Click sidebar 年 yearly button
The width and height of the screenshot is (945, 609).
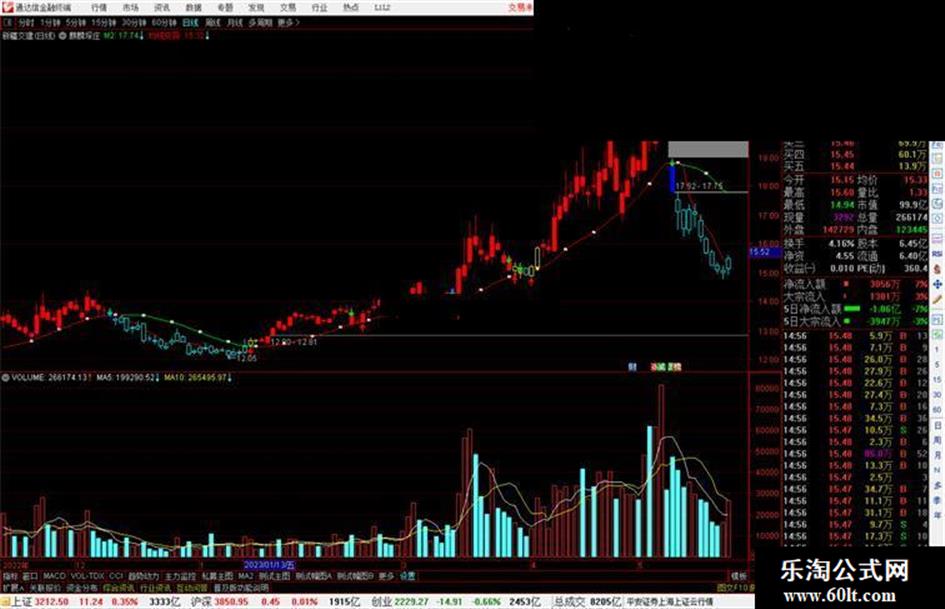(x=937, y=516)
